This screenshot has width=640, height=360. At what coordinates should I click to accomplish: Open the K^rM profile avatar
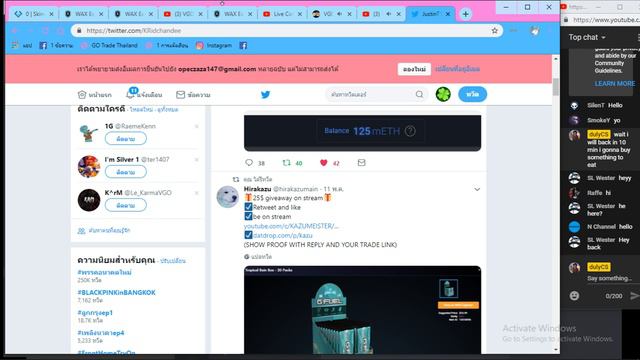point(89,200)
